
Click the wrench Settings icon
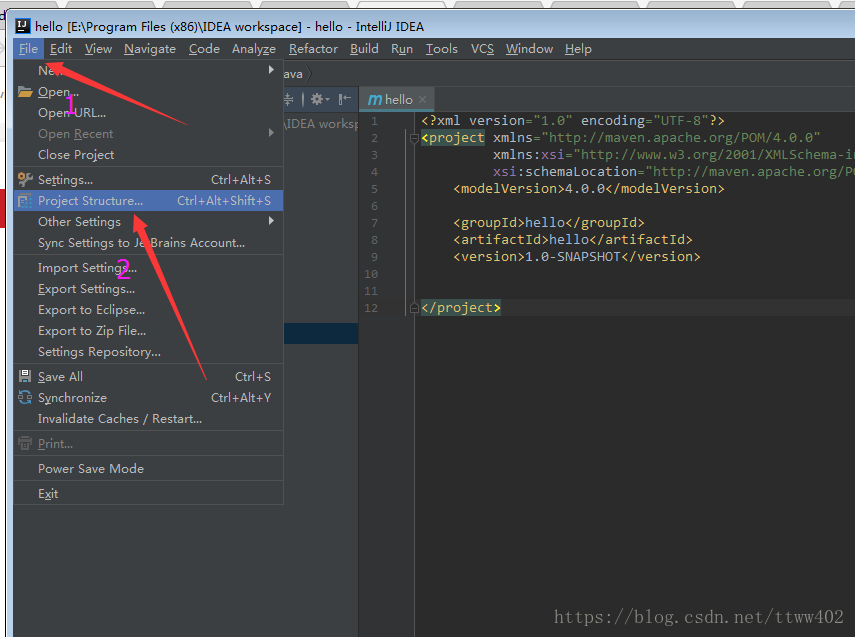[x=25, y=179]
